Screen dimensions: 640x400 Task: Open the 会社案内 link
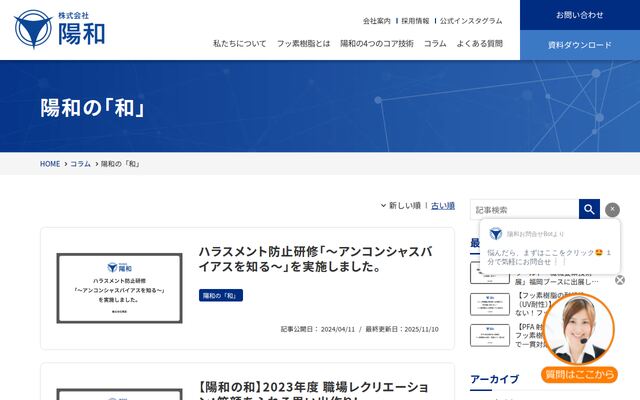(x=376, y=21)
